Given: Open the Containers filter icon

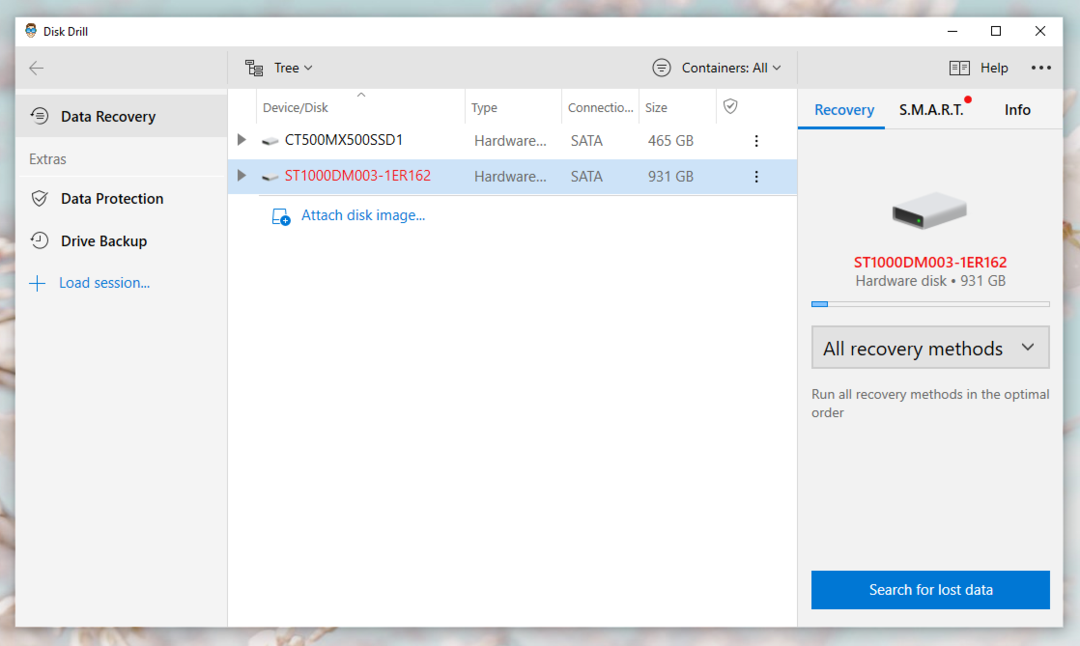Looking at the screenshot, I should point(661,67).
